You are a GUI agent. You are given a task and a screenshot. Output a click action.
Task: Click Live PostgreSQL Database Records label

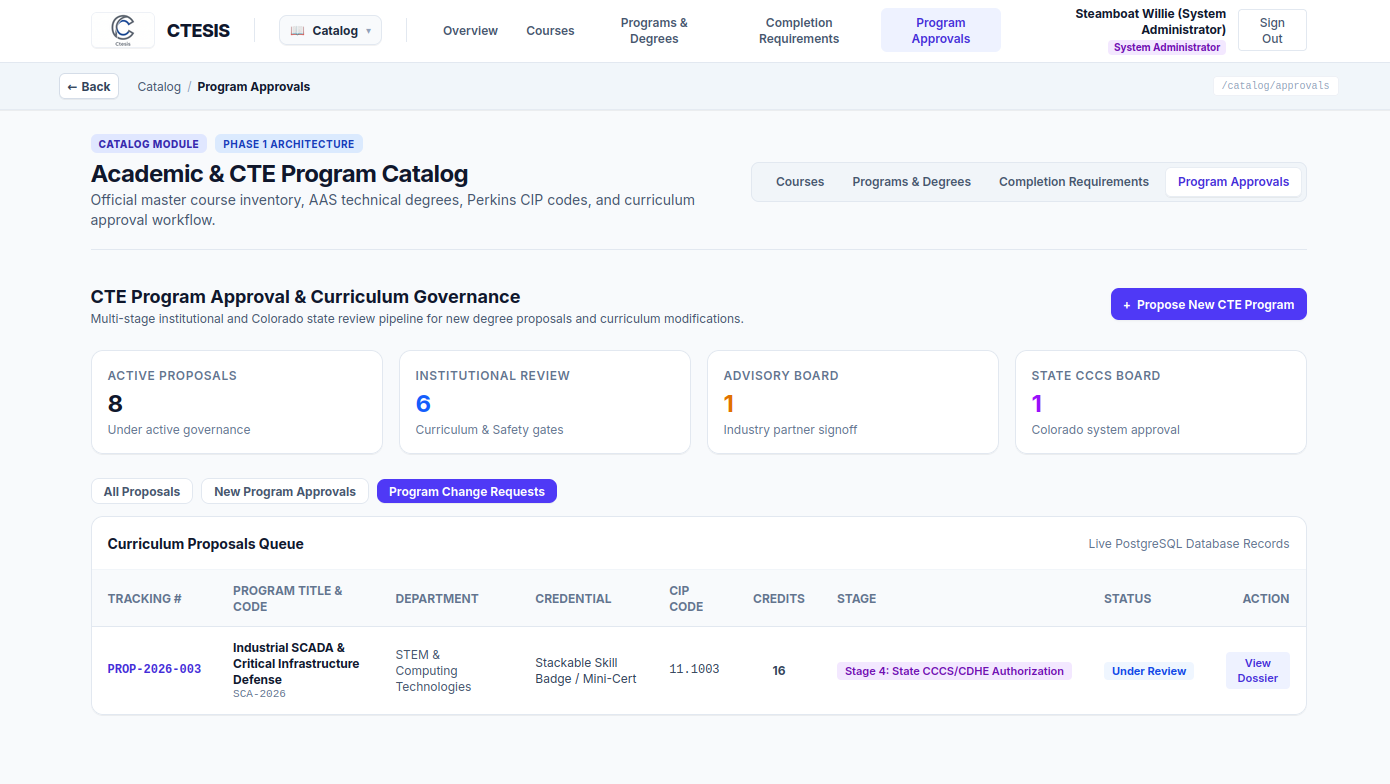click(1189, 544)
